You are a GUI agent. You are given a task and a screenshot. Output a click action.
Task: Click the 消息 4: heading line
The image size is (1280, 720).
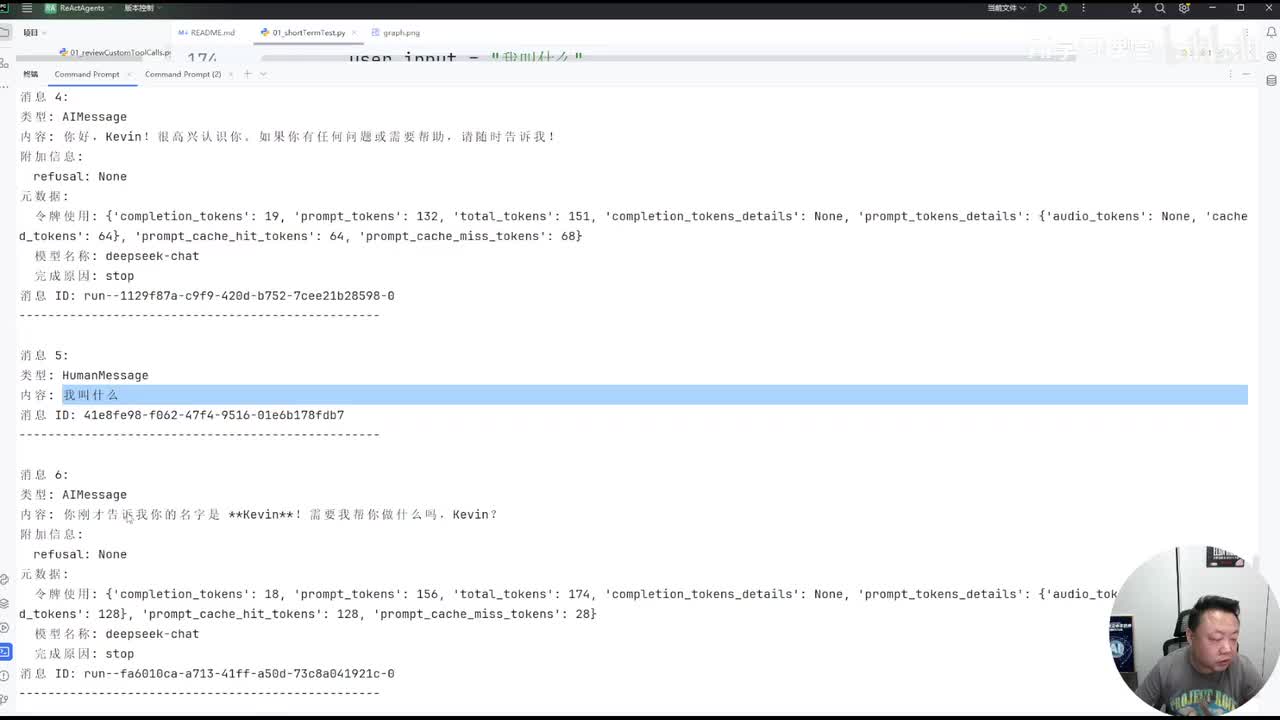pos(44,97)
